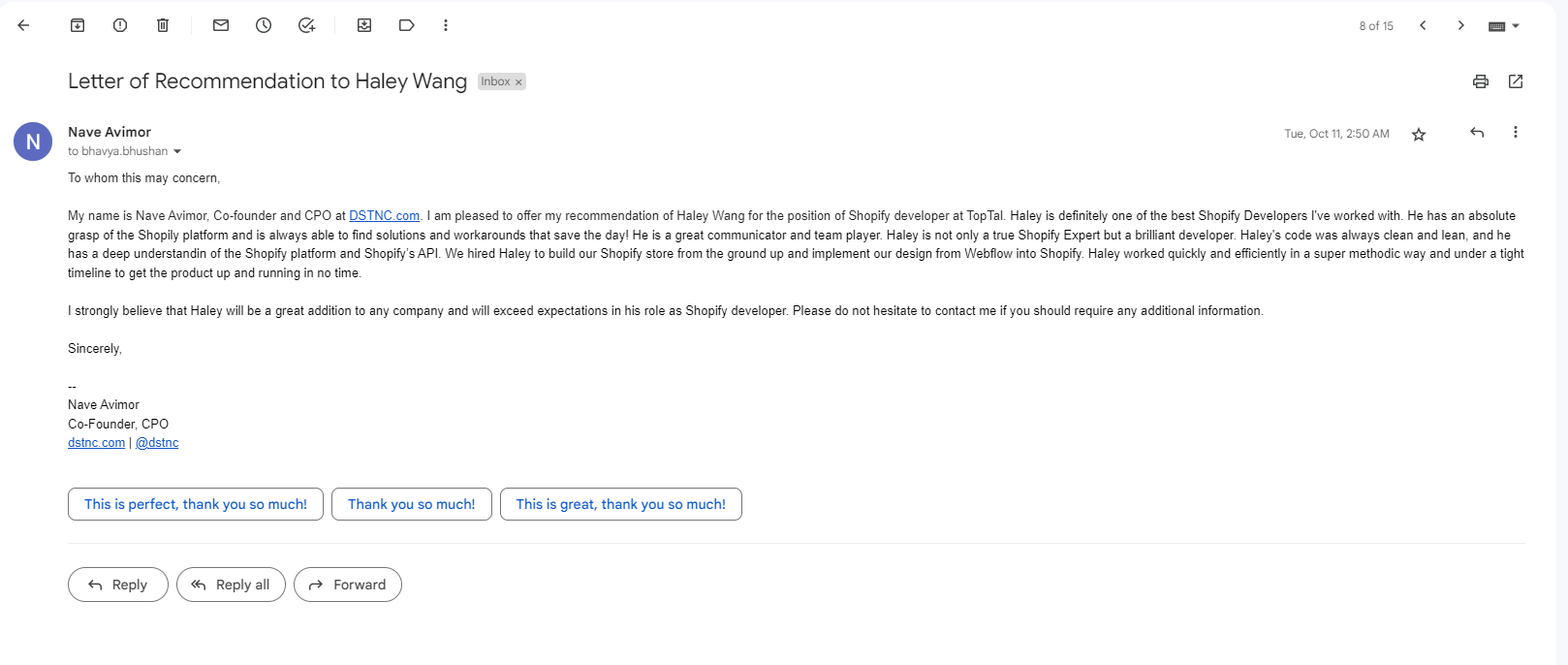This screenshot has height=665, width=1568.
Task: Print the whole conversation
Action: tap(1481, 81)
